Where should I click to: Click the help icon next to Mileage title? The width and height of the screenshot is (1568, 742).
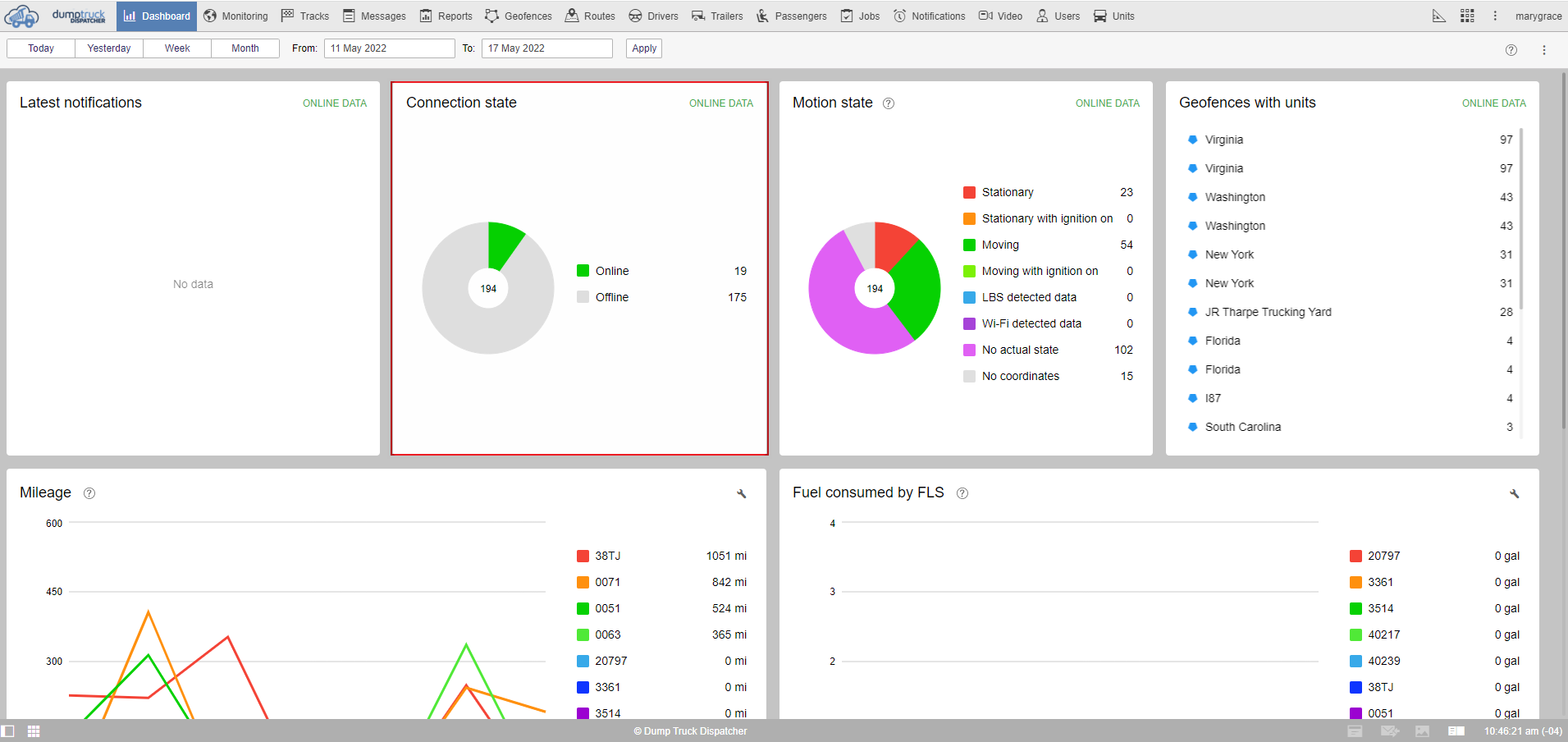pos(89,493)
